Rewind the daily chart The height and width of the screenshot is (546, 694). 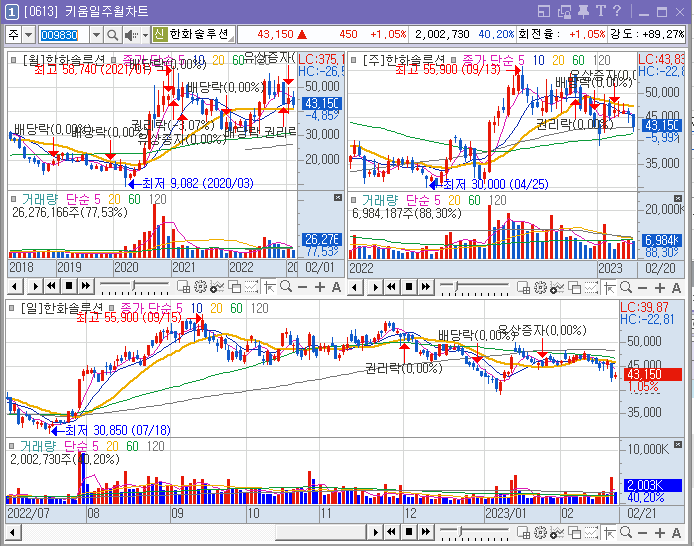click(x=392, y=532)
